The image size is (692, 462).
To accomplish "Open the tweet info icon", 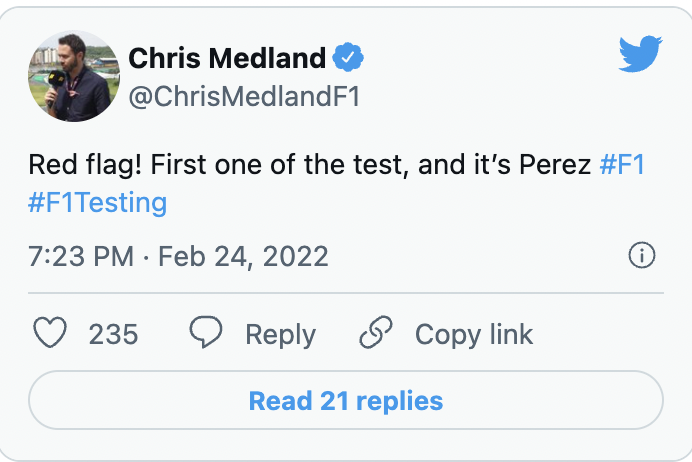I will (641, 256).
